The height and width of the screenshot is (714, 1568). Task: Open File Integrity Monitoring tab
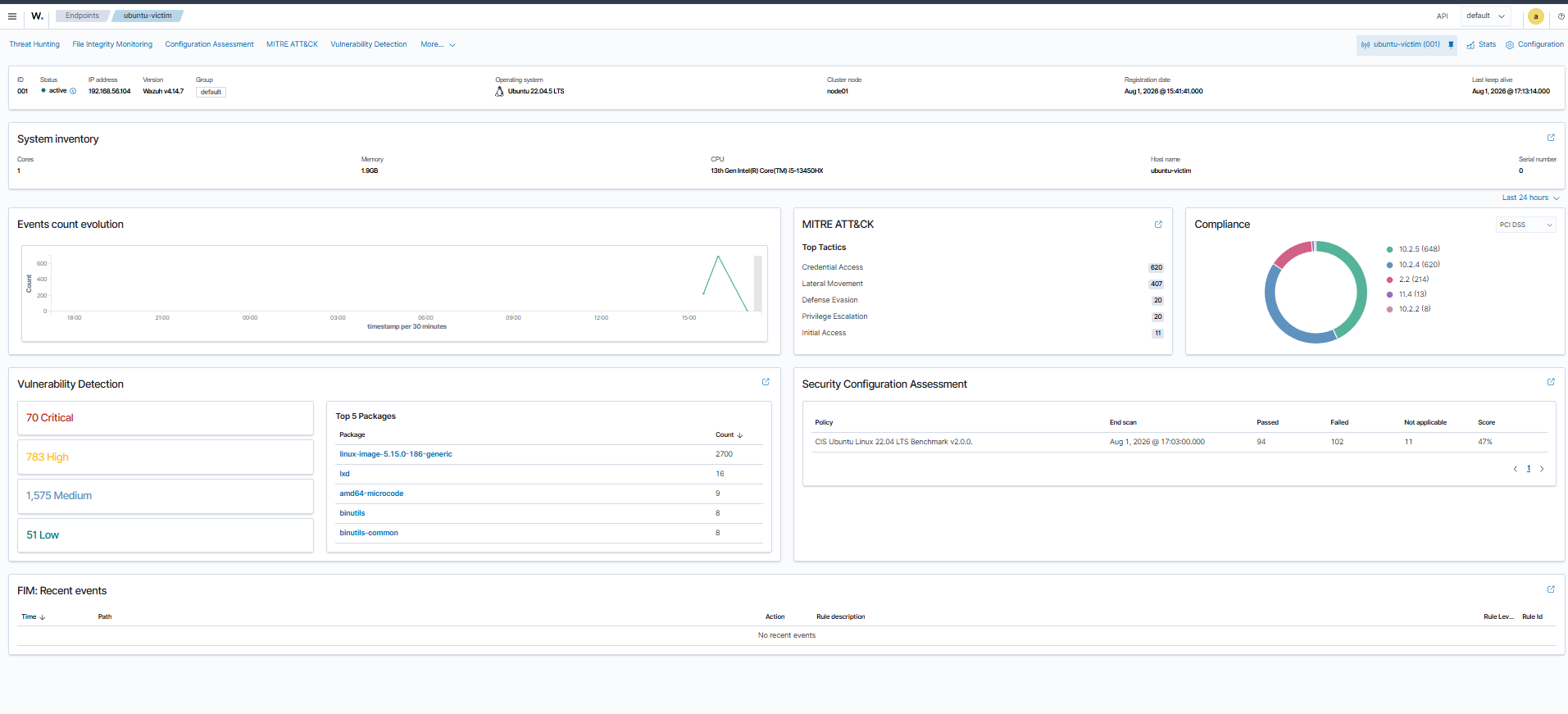[x=112, y=44]
